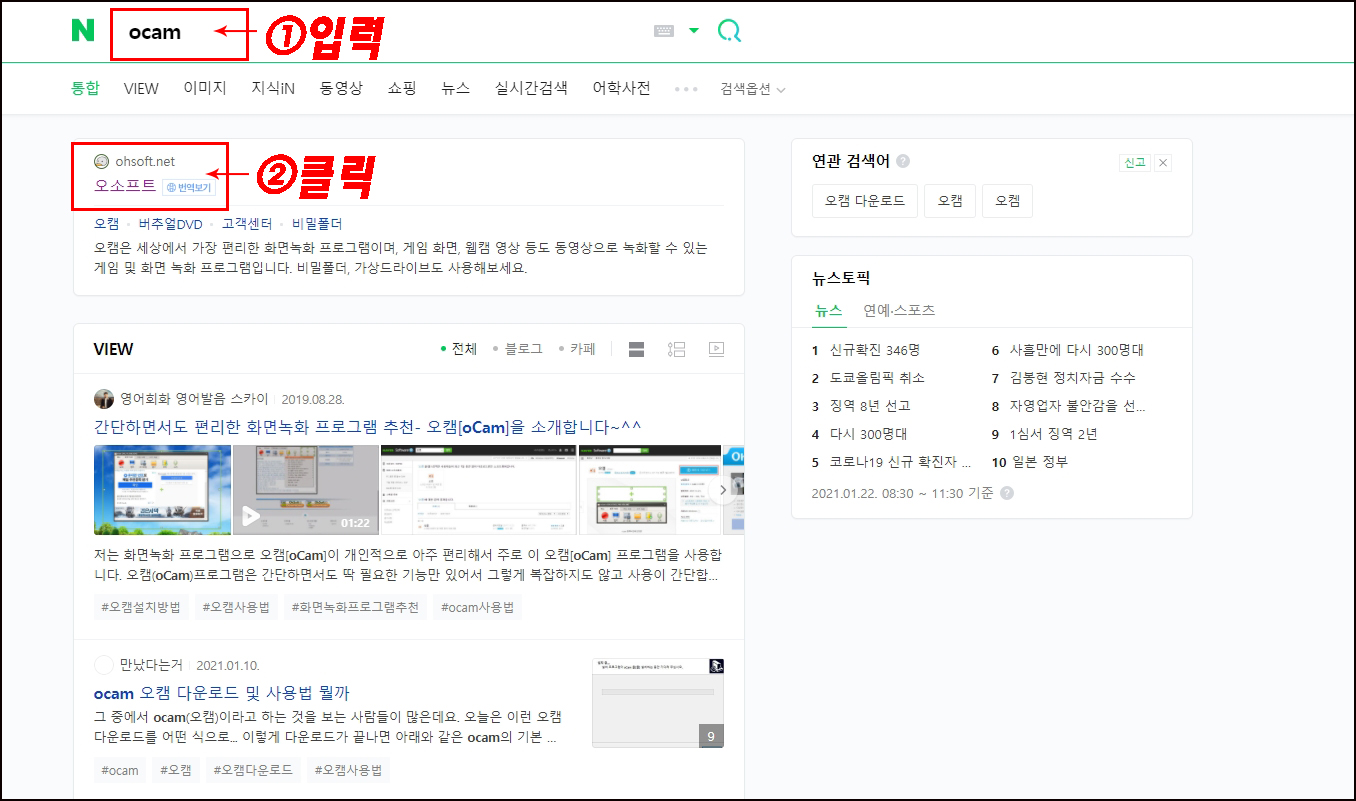
Task: Expand the 검색옵션 dropdown
Action: click(752, 89)
